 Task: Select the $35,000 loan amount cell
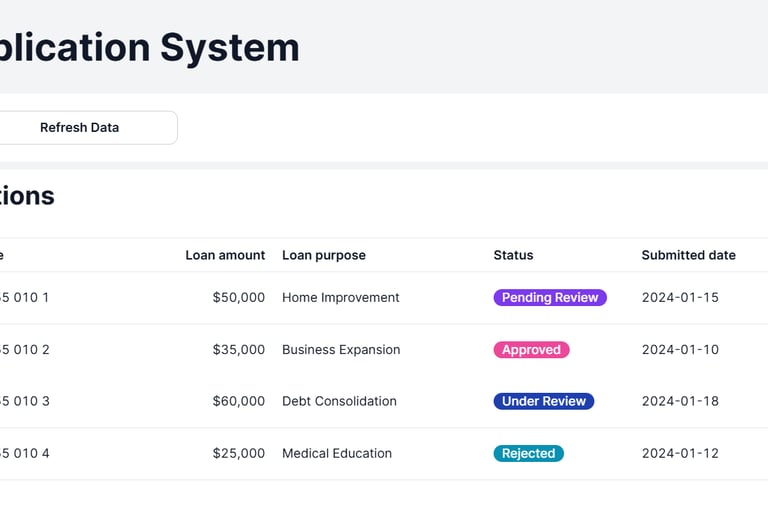coord(239,350)
